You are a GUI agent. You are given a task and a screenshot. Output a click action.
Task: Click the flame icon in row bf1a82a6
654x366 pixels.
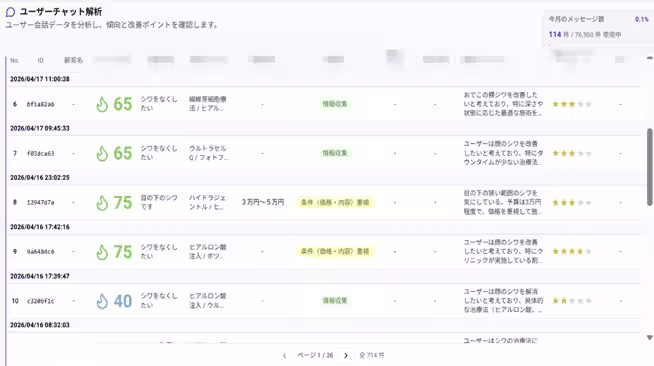[x=102, y=104]
